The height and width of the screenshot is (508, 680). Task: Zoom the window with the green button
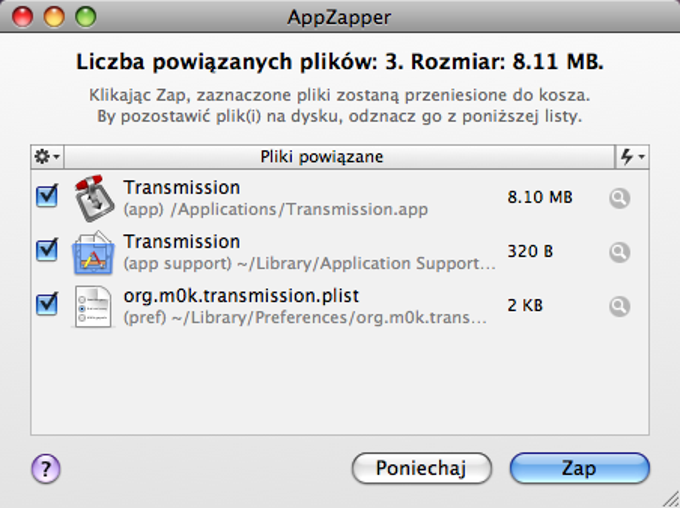[84, 16]
